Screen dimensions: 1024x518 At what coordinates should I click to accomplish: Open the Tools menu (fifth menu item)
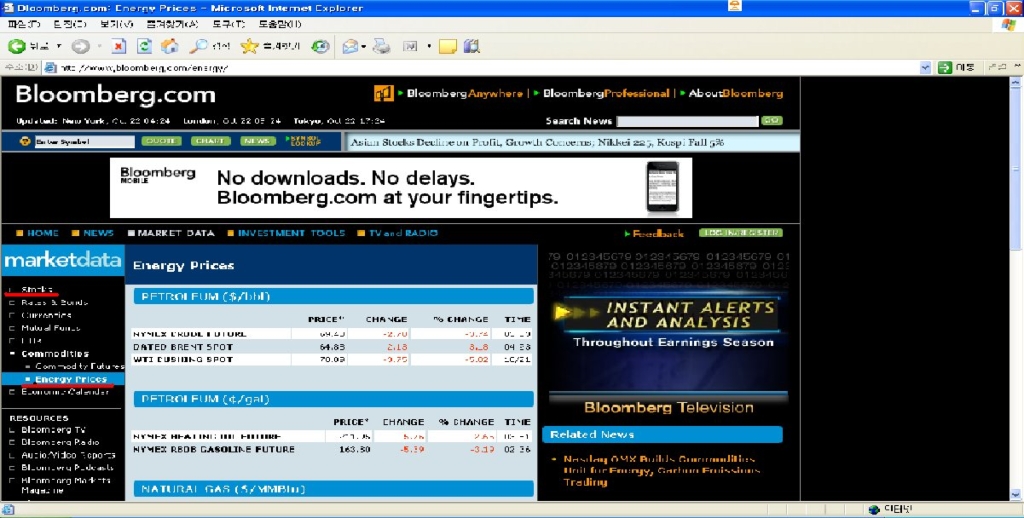(x=229, y=24)
